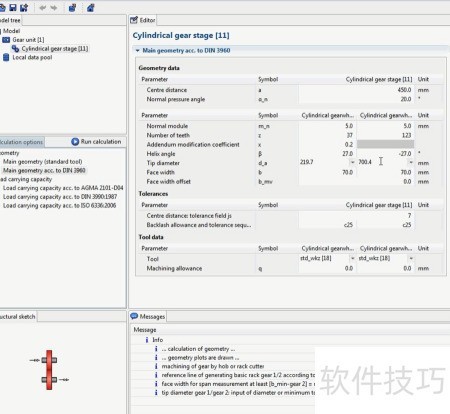Click the Save As toolbar icon

[24, 7]
